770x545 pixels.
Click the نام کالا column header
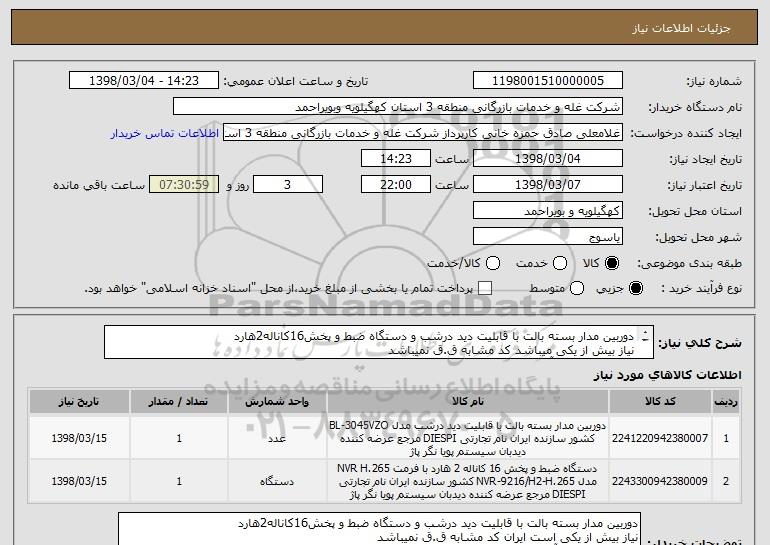468,402
